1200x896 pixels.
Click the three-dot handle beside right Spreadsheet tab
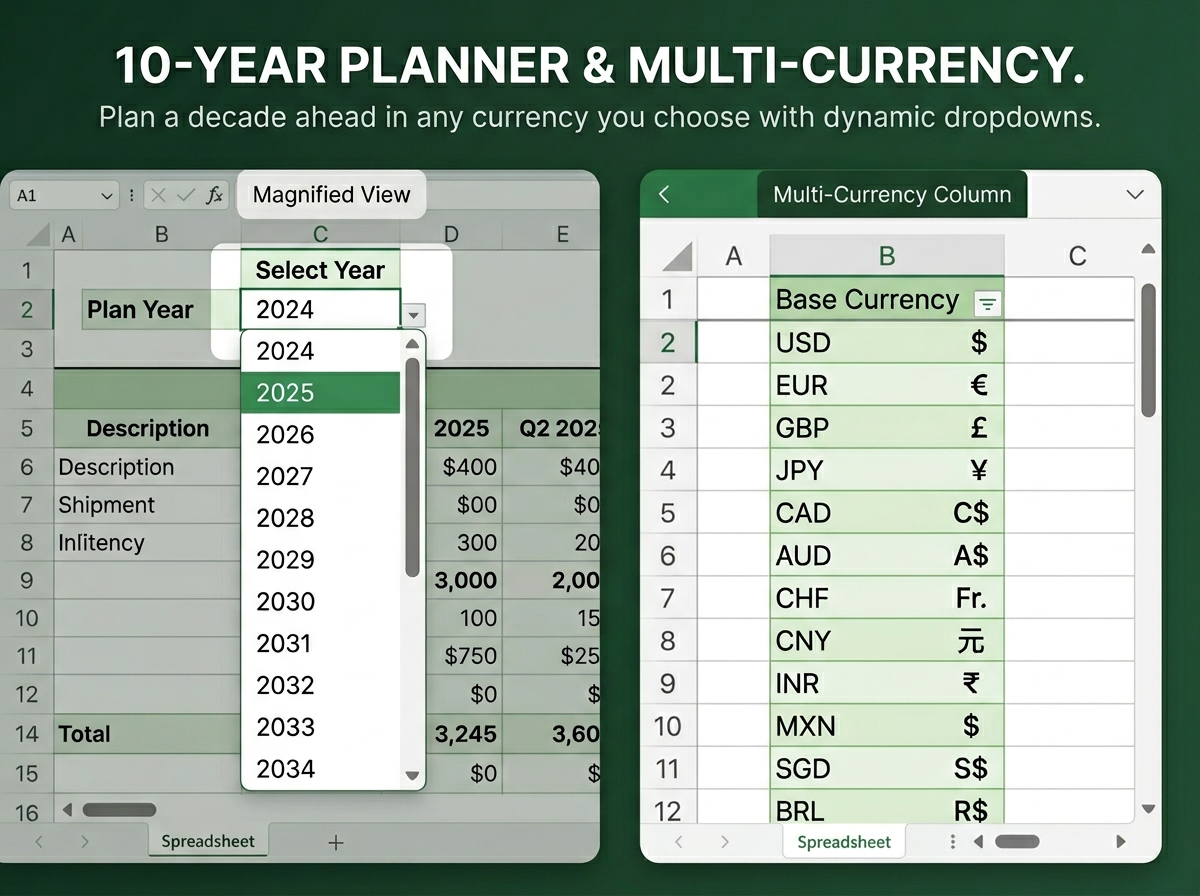click(953, 842)
